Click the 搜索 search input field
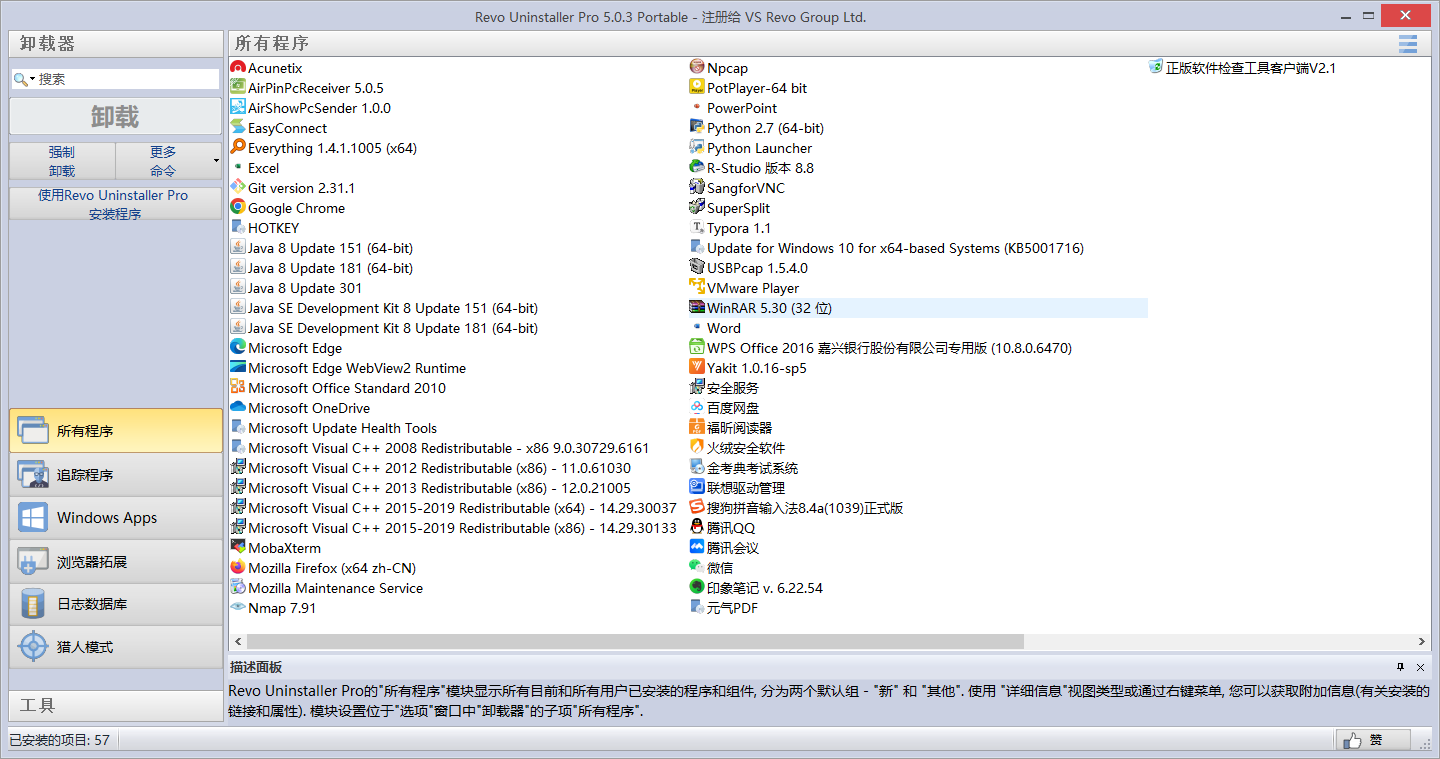1440x759 pixels. click(126, 79)
